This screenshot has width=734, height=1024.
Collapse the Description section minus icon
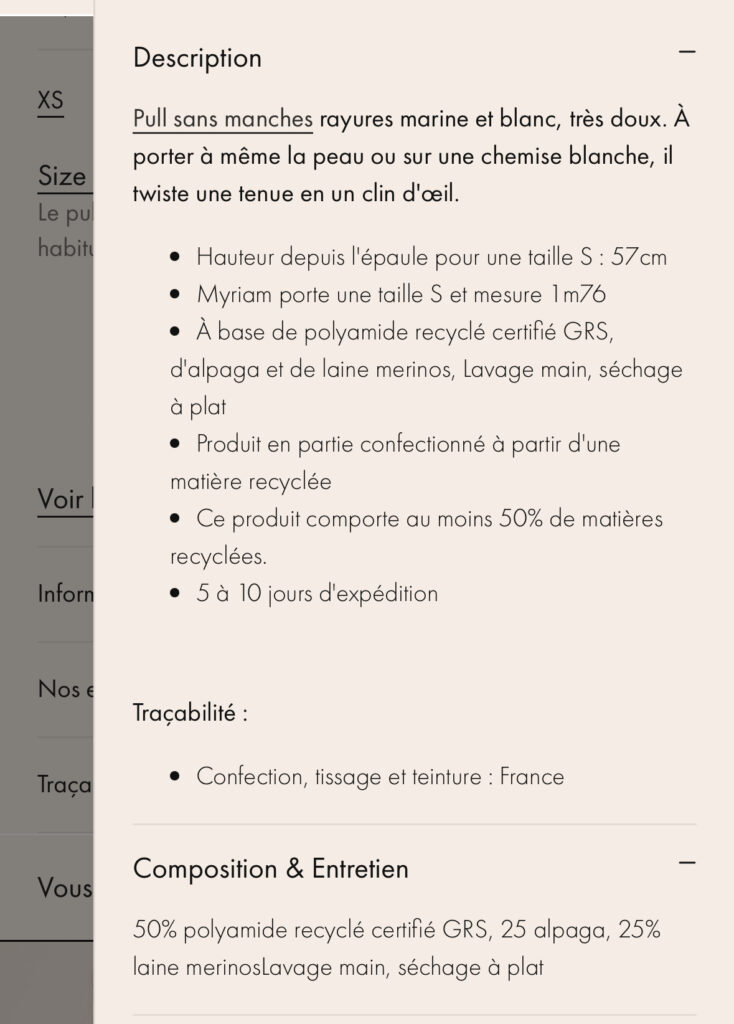click(686, 51)
